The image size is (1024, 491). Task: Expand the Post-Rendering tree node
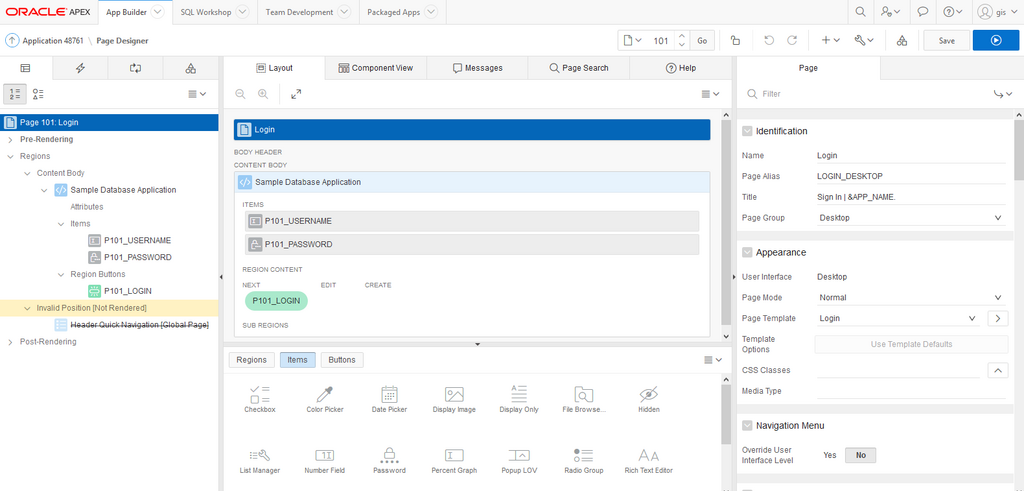10,342
